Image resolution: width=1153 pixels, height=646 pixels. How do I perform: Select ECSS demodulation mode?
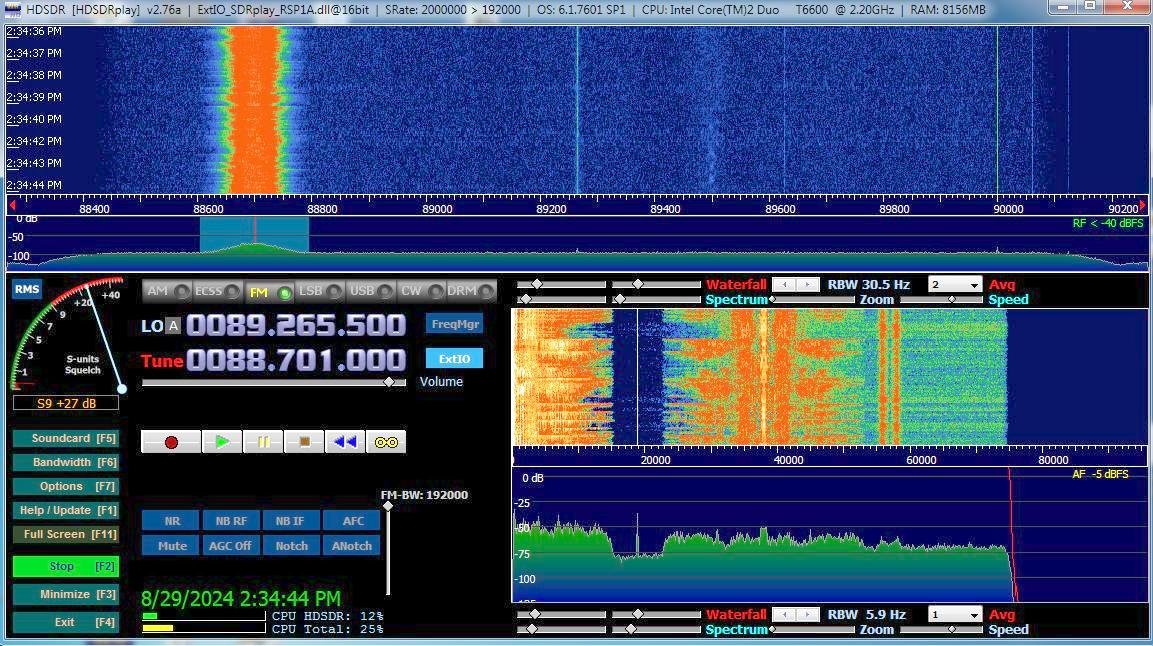tap(217, 291)
